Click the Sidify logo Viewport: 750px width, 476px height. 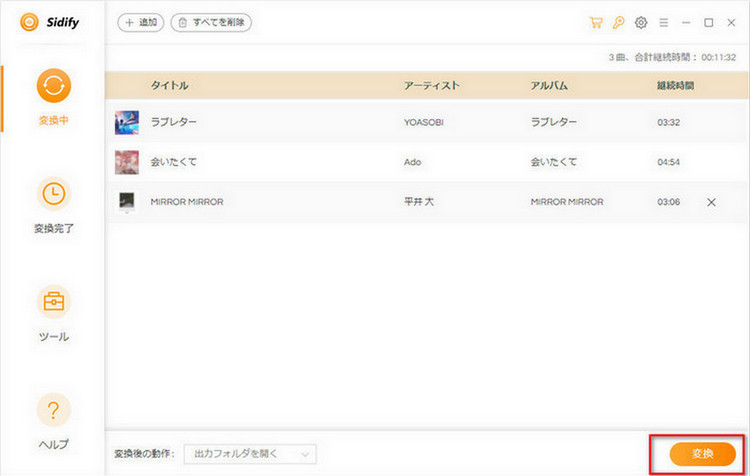click(50, 22)
